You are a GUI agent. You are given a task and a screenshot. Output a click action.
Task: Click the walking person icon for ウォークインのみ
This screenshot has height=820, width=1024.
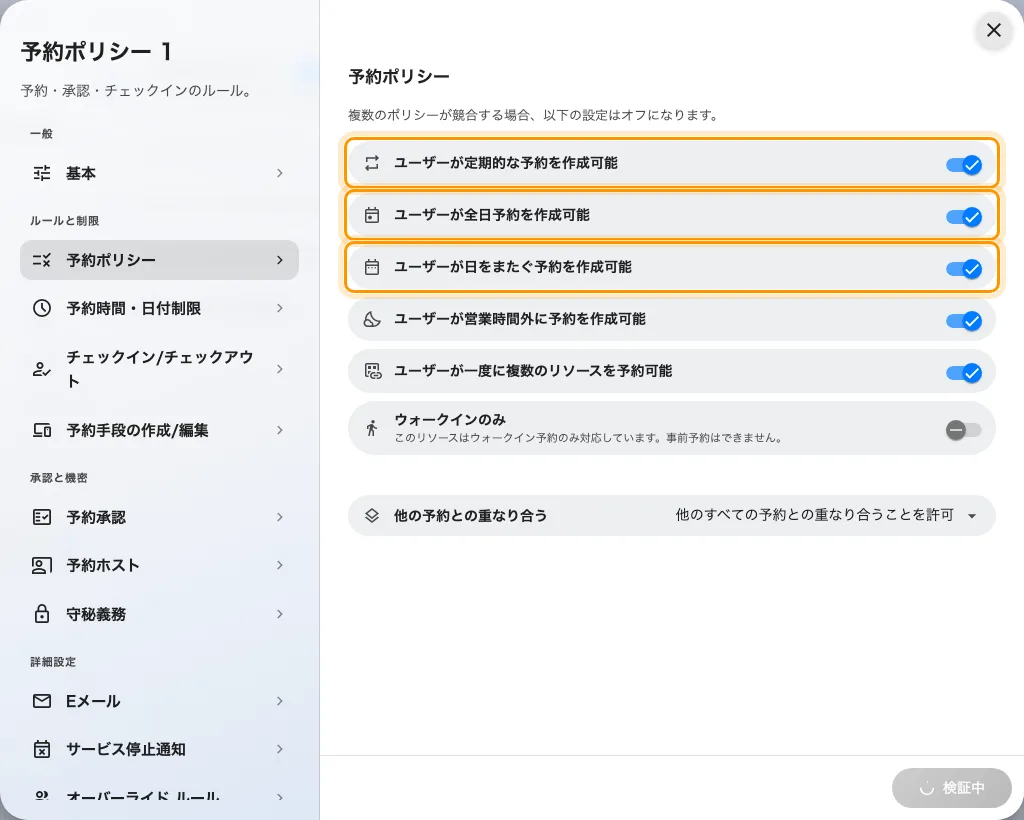click(372, 428)
